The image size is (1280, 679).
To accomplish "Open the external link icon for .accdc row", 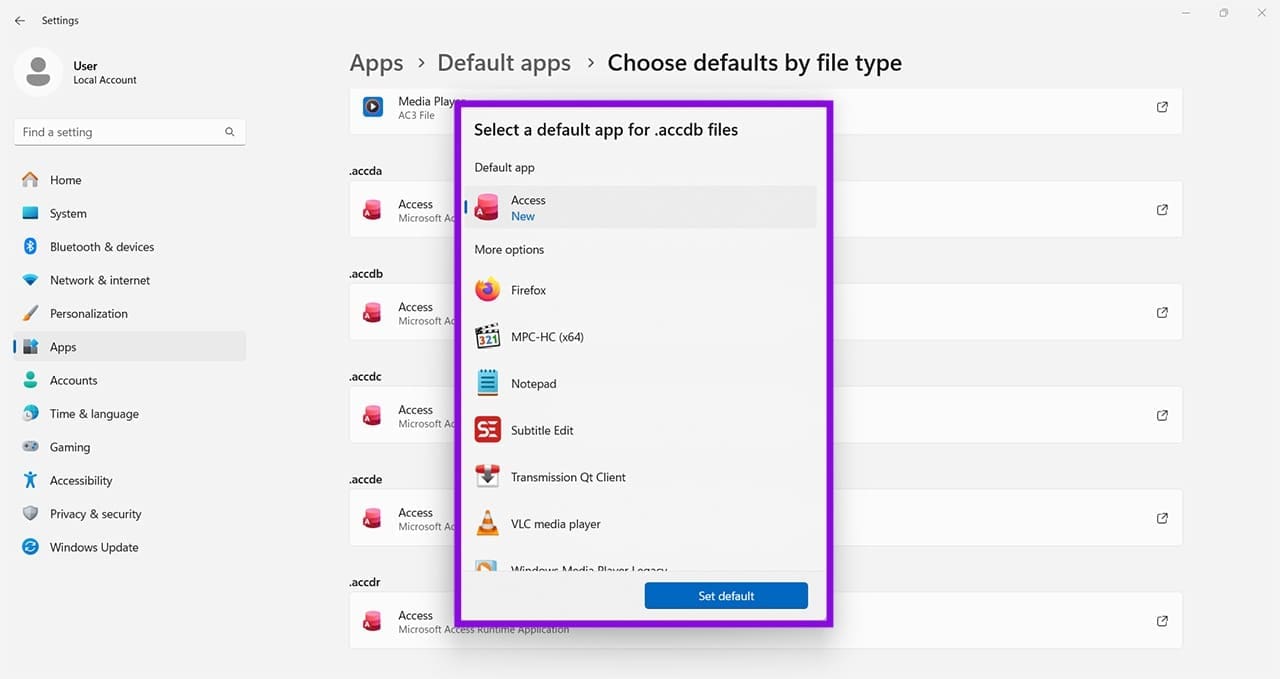I will click(1162, 415).
